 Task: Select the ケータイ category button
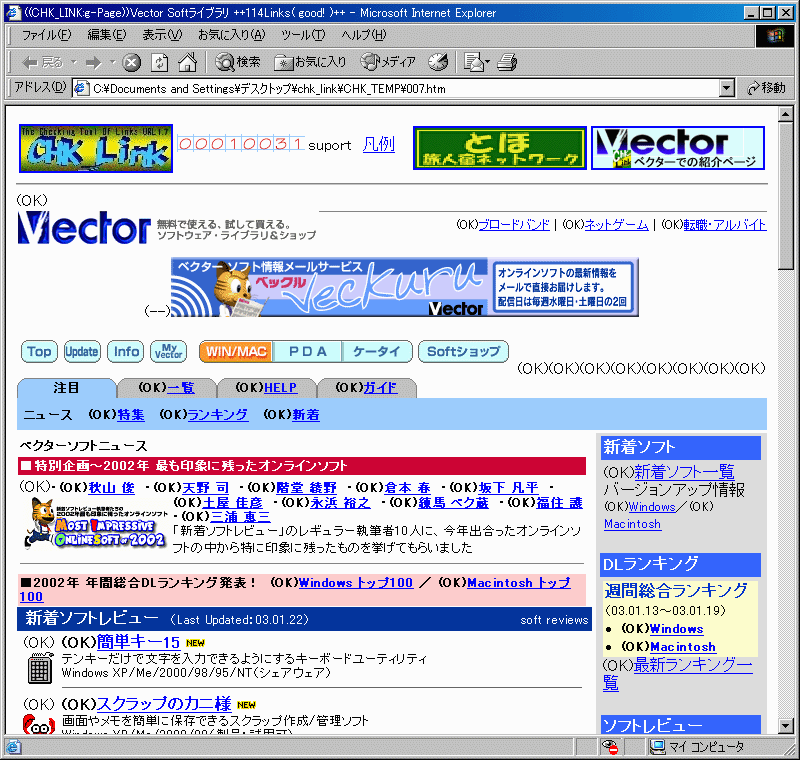click(377, 351)
